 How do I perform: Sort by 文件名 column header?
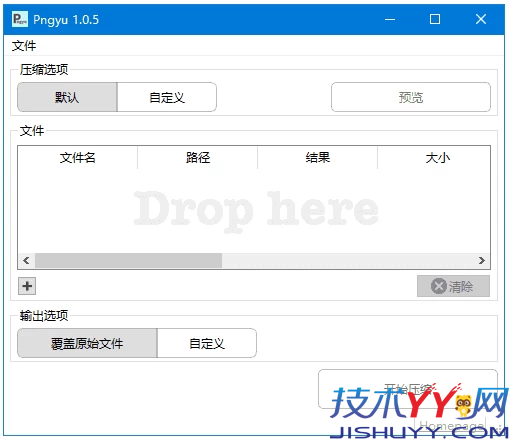point(78,158)
